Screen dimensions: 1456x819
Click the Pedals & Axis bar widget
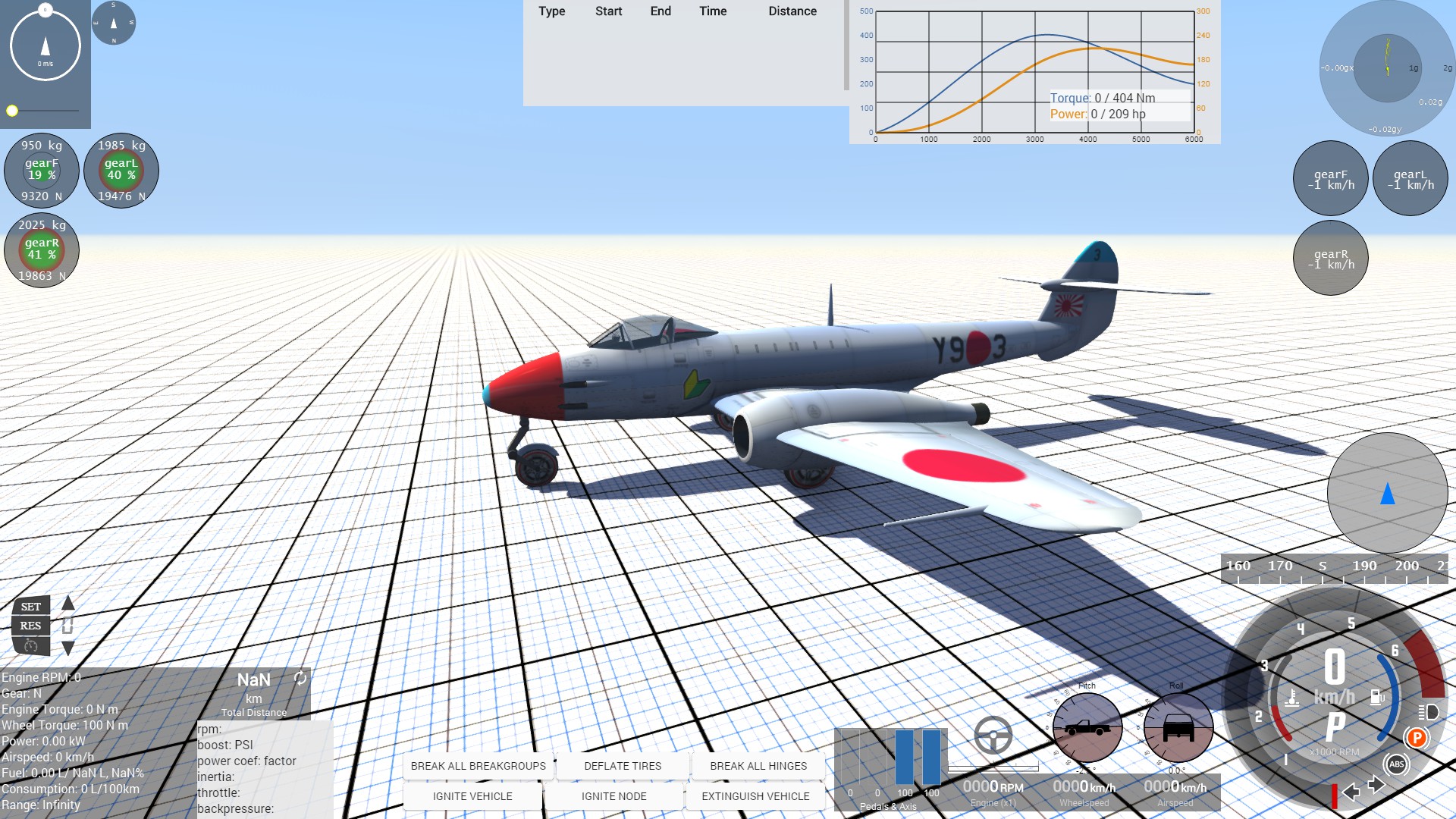coord(891,770)
